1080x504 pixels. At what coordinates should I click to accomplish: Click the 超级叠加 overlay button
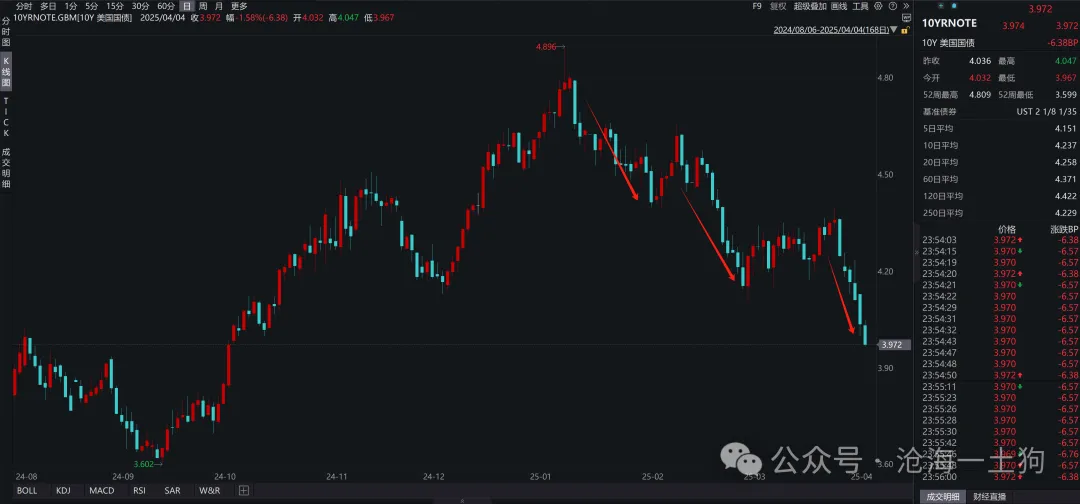[x=809, y=6]
